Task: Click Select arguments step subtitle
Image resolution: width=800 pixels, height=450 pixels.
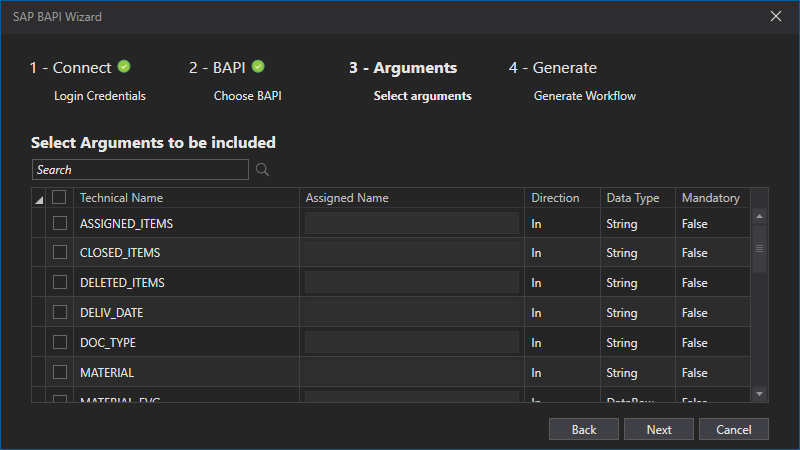Action: pyautogui.click(x=422, y=96)
